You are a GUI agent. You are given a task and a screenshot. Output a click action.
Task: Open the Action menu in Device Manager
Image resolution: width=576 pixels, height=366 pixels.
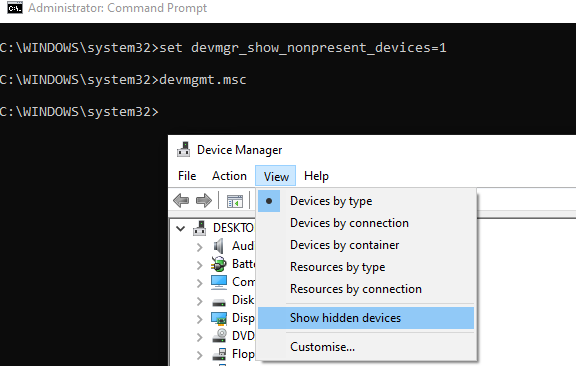[229, 176]
